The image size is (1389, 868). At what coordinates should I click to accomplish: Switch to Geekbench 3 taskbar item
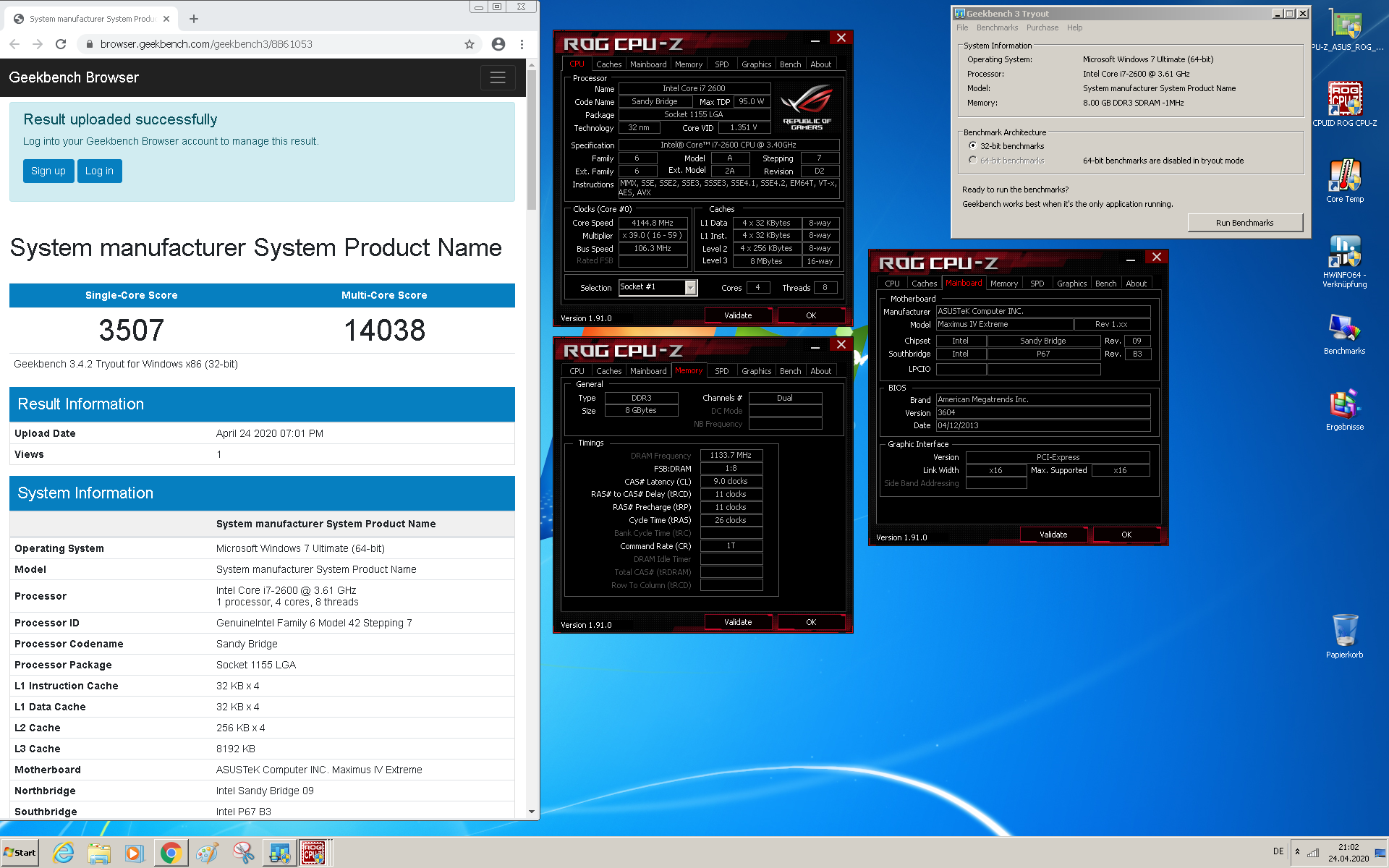click(x=279, y=853)
